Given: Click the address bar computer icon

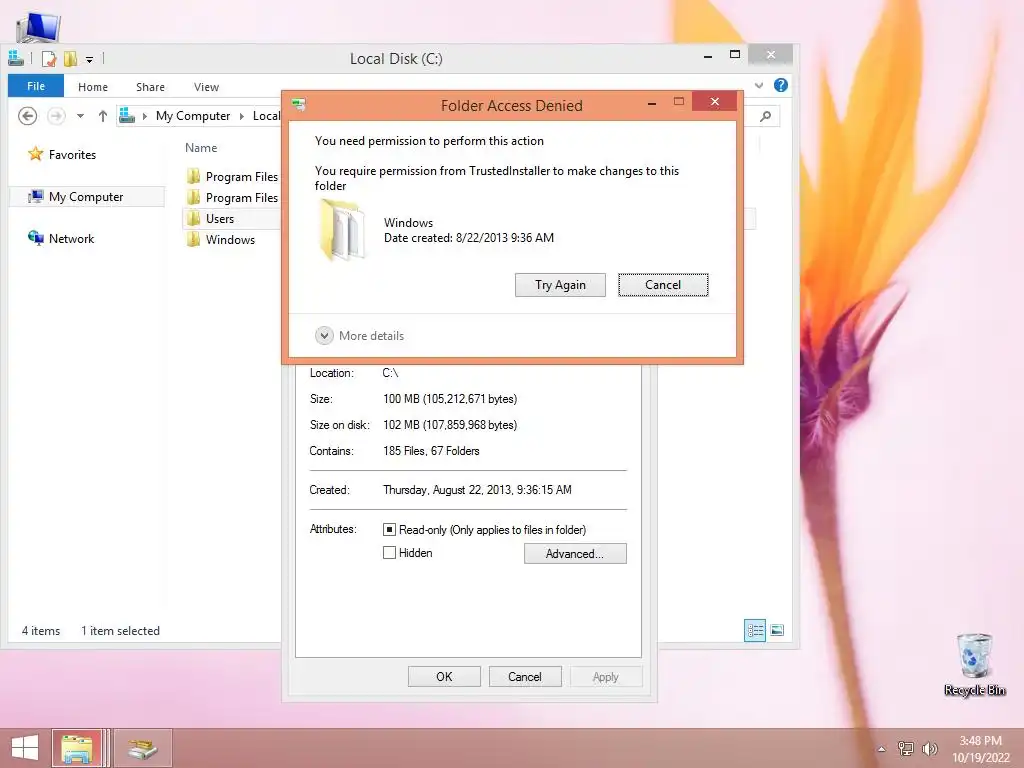Looking at the screenshot, I should (127, 116).
